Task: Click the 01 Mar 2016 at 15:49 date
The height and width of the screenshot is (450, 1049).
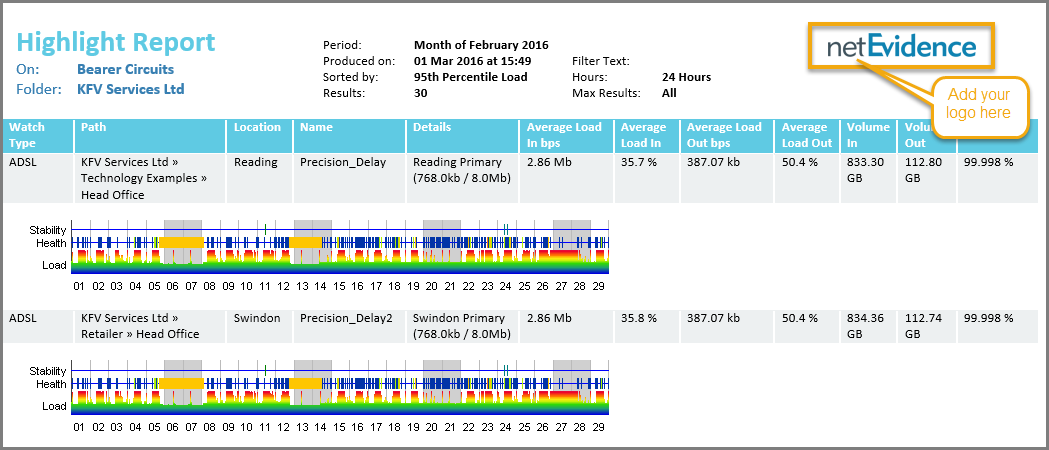Action: (472, 61)
